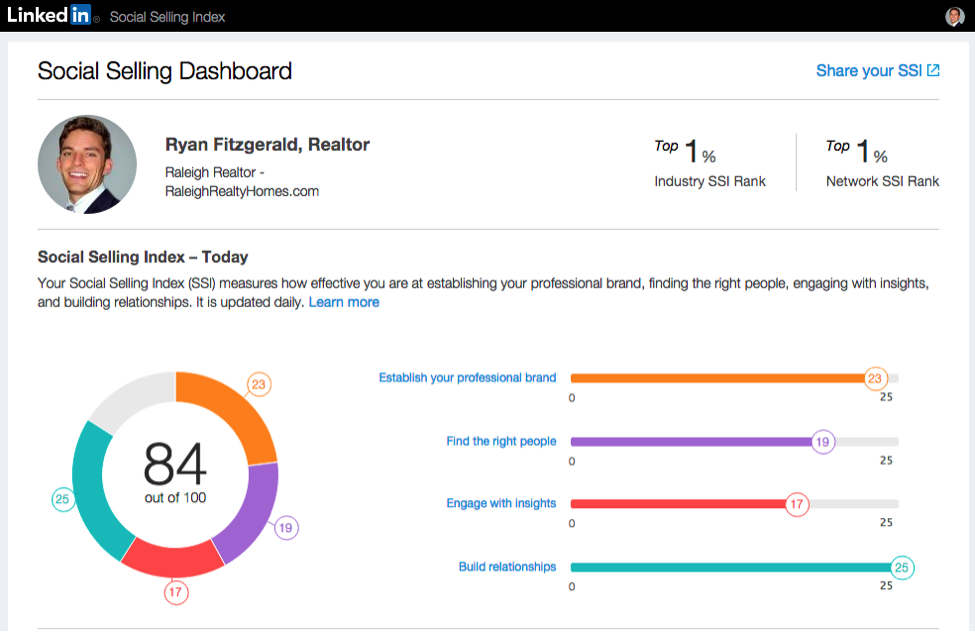Click Top 1% above Network SSI Rank
This screenshot has height=632, width=975.
pos(857,151)
